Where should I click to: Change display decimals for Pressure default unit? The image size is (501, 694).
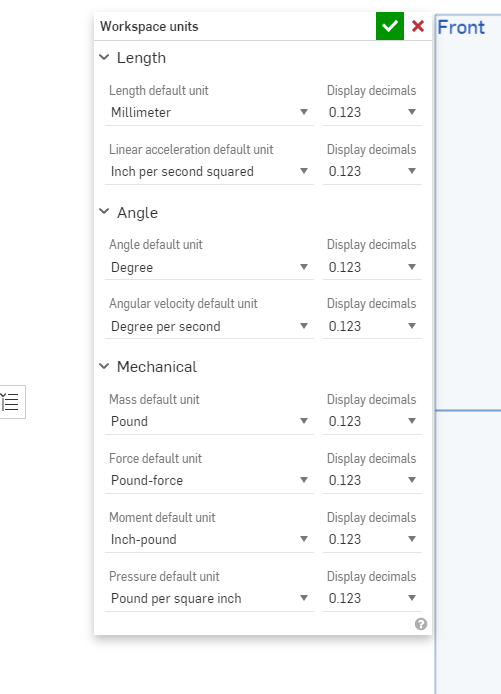coord(372,598)
